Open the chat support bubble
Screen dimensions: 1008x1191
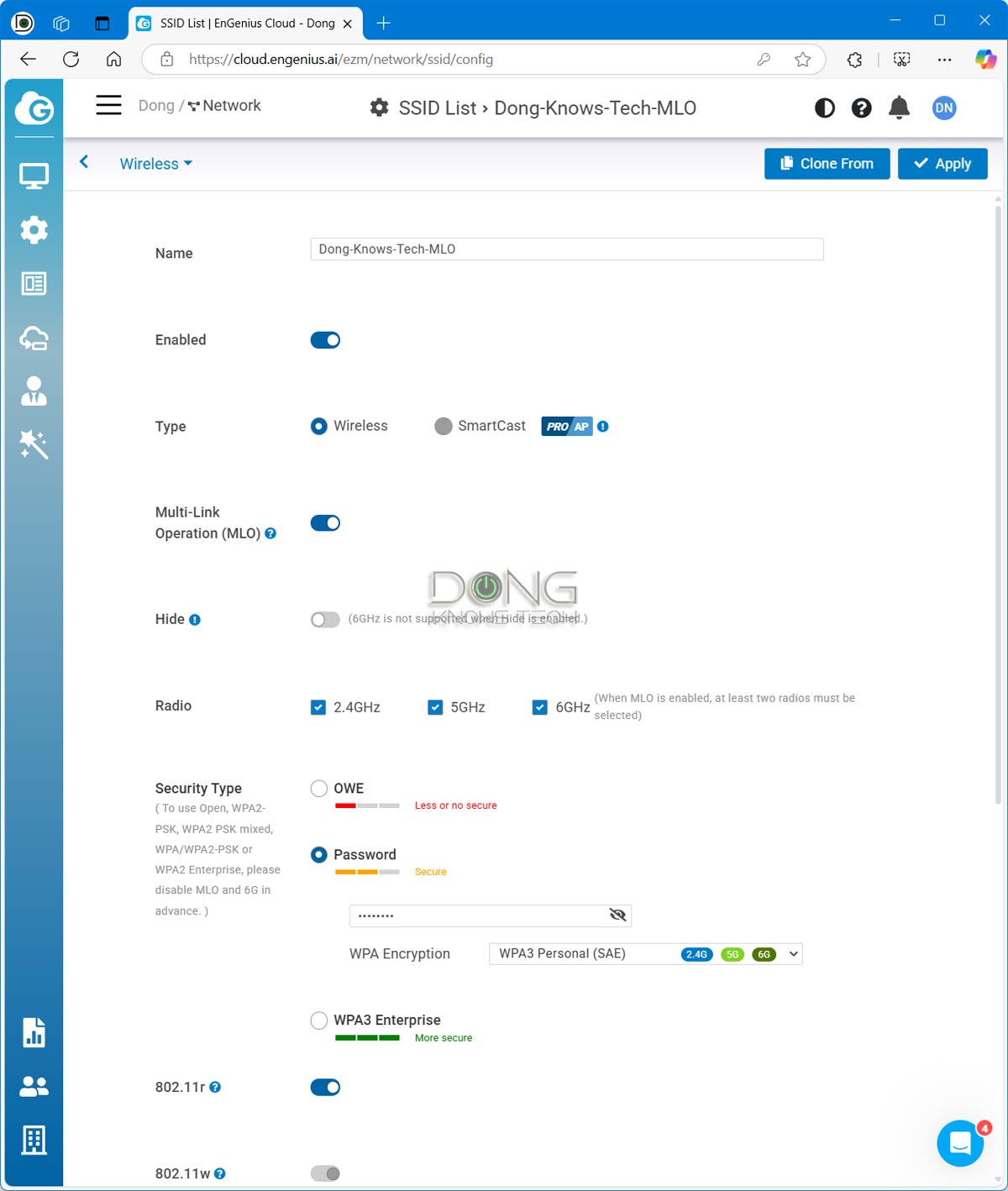click(x=960, y=1143)
